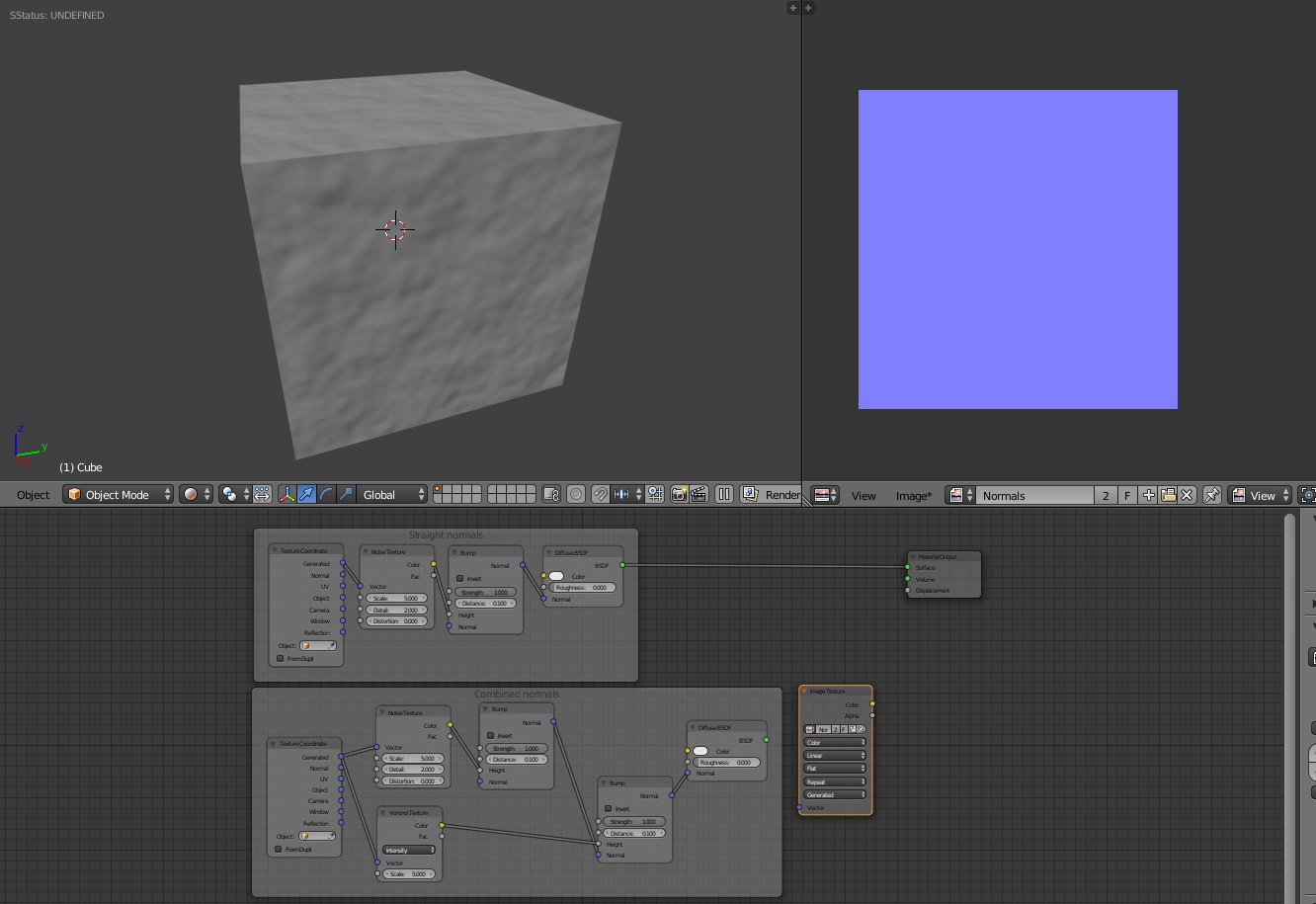The width and height of the screenshot is (1316, 904).
Task: Open the Object menu in 3D viewport header
Action: pyautogui.click(x=33, y=495)
